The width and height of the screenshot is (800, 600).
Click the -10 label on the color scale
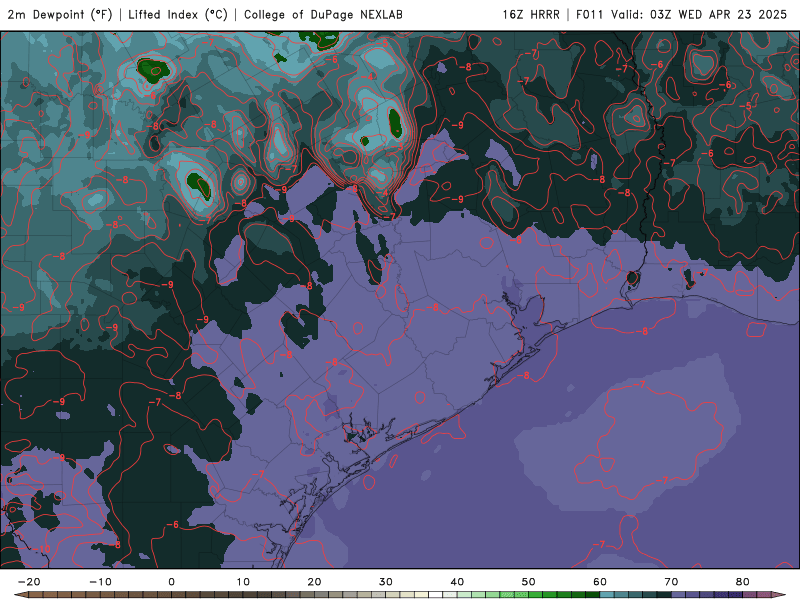100,582
